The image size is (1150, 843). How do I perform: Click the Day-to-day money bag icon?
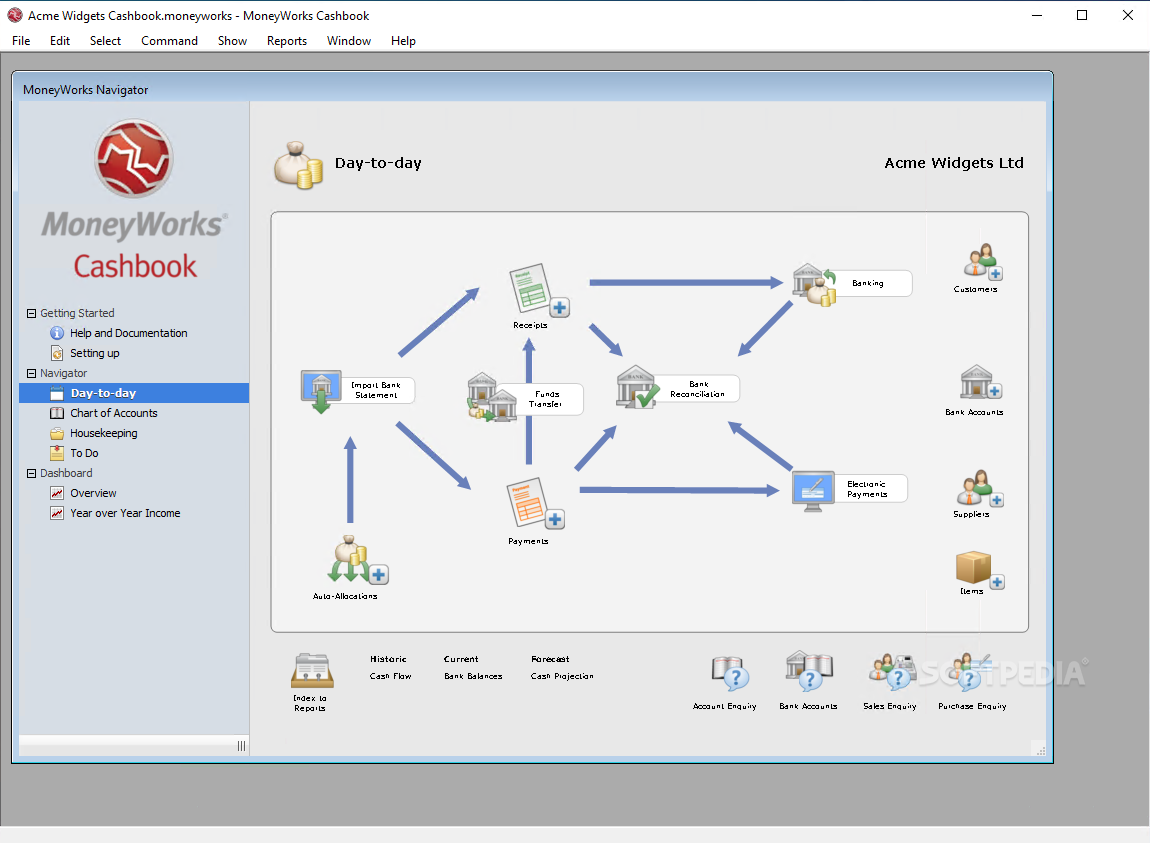(299, 165)
